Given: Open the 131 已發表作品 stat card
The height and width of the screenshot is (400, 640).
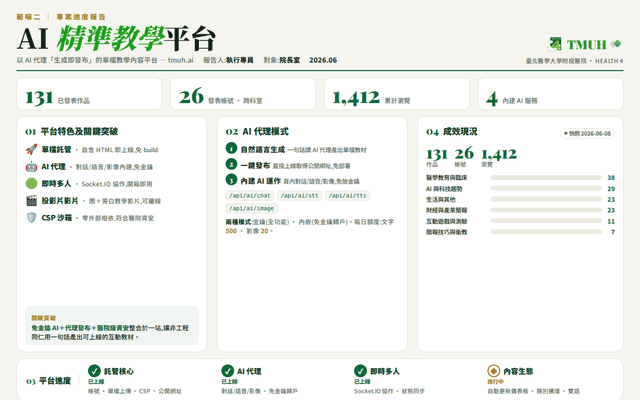Looking at the screenshot, I should click(89, 94).
